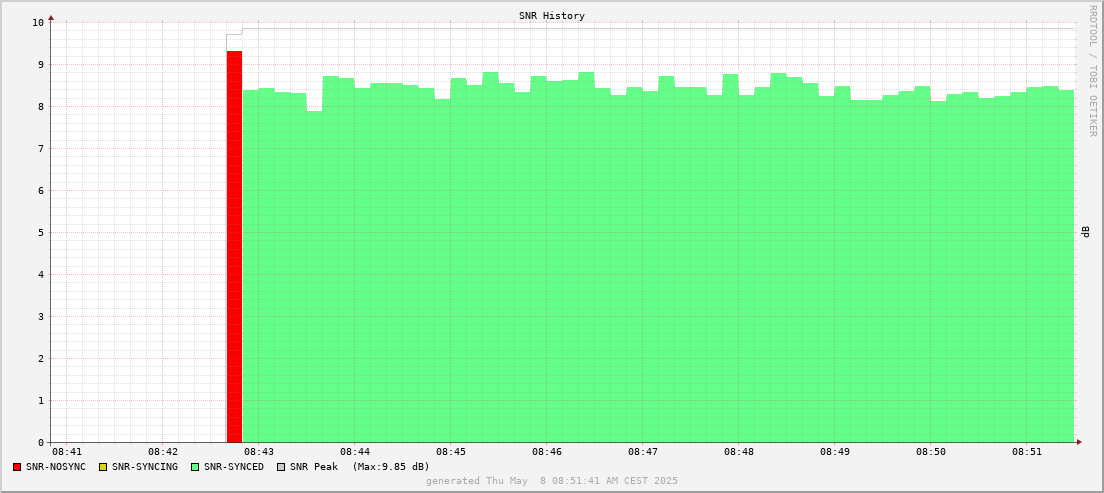Screen dimensions: 1104x493
Task: Click the 9 value on y-axis
Action: pyautogui.click(x=41, y=65)
